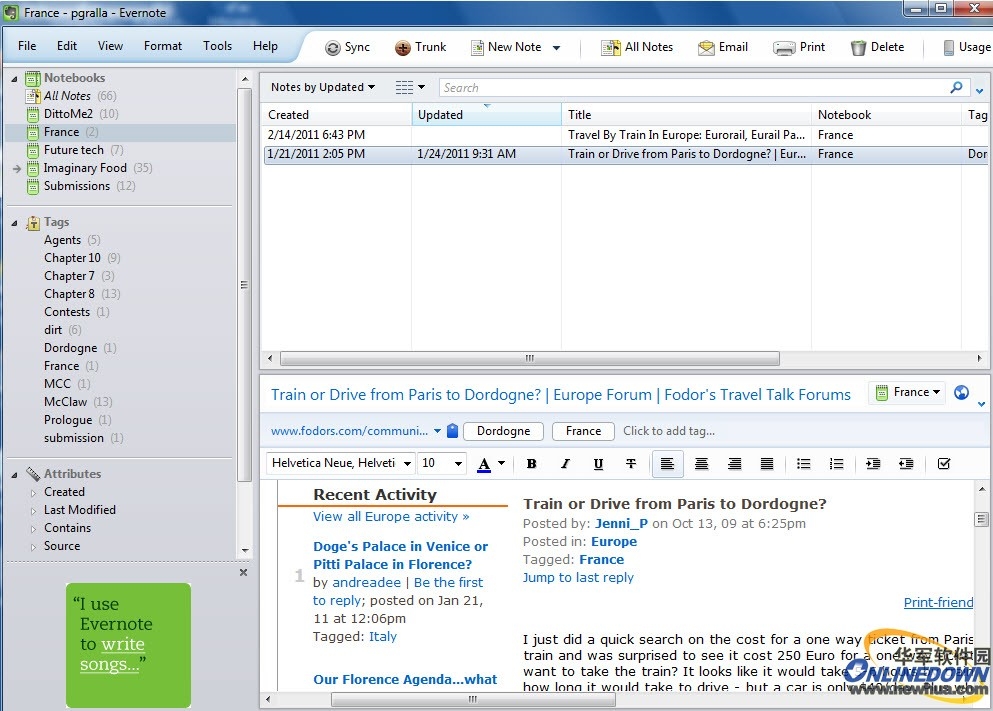Justify the text
The width and height of the screenshot is (993, 711).
click(766, 464)
